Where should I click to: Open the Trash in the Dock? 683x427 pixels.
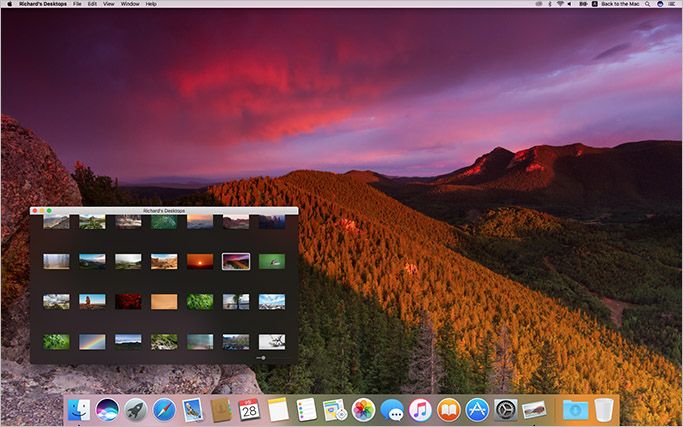(x=604, y=410)
